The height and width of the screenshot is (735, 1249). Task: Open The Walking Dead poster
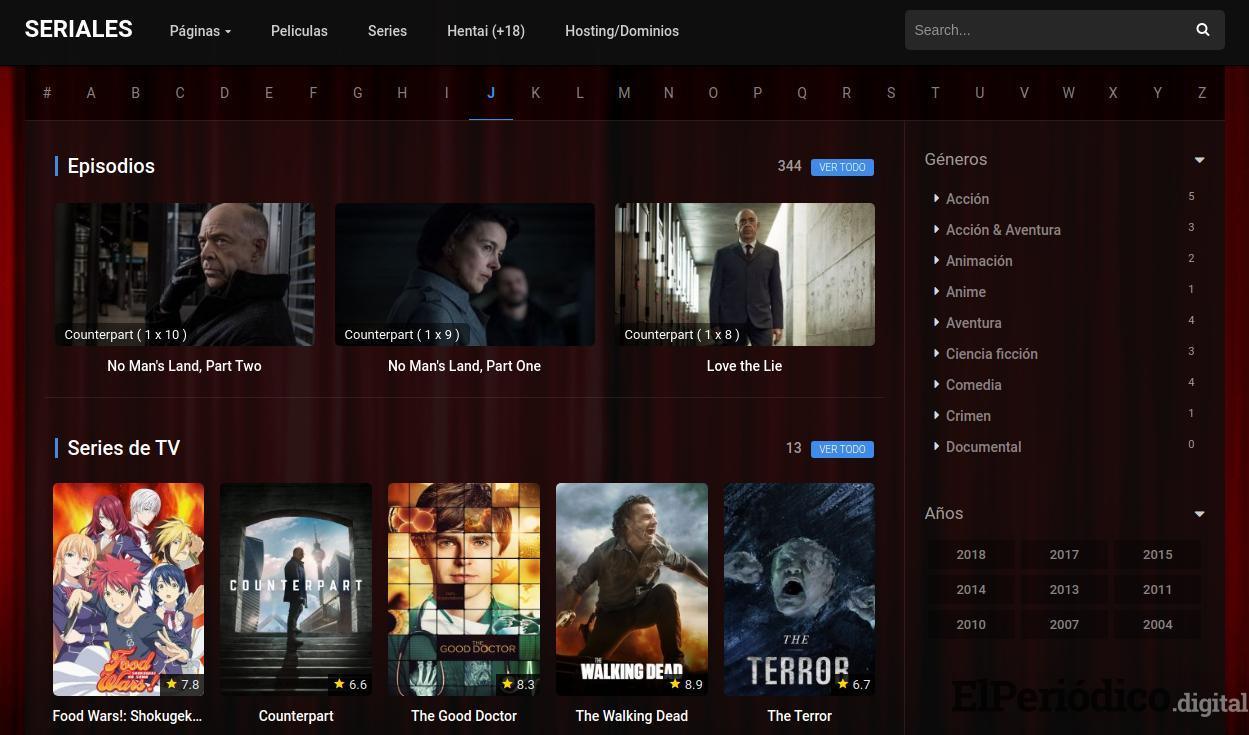tap(632, 589)
